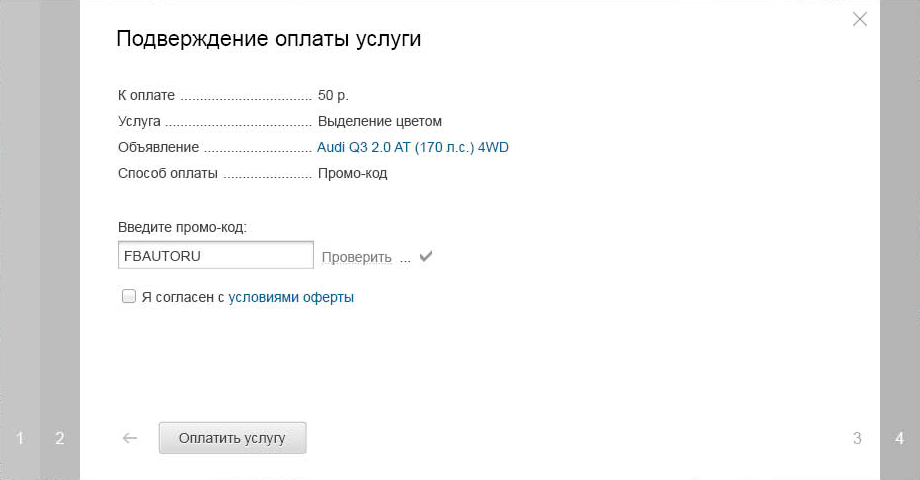920x480 pixels.
Task: Open the условиями оферты terms link
Action: tap(291, 297)
